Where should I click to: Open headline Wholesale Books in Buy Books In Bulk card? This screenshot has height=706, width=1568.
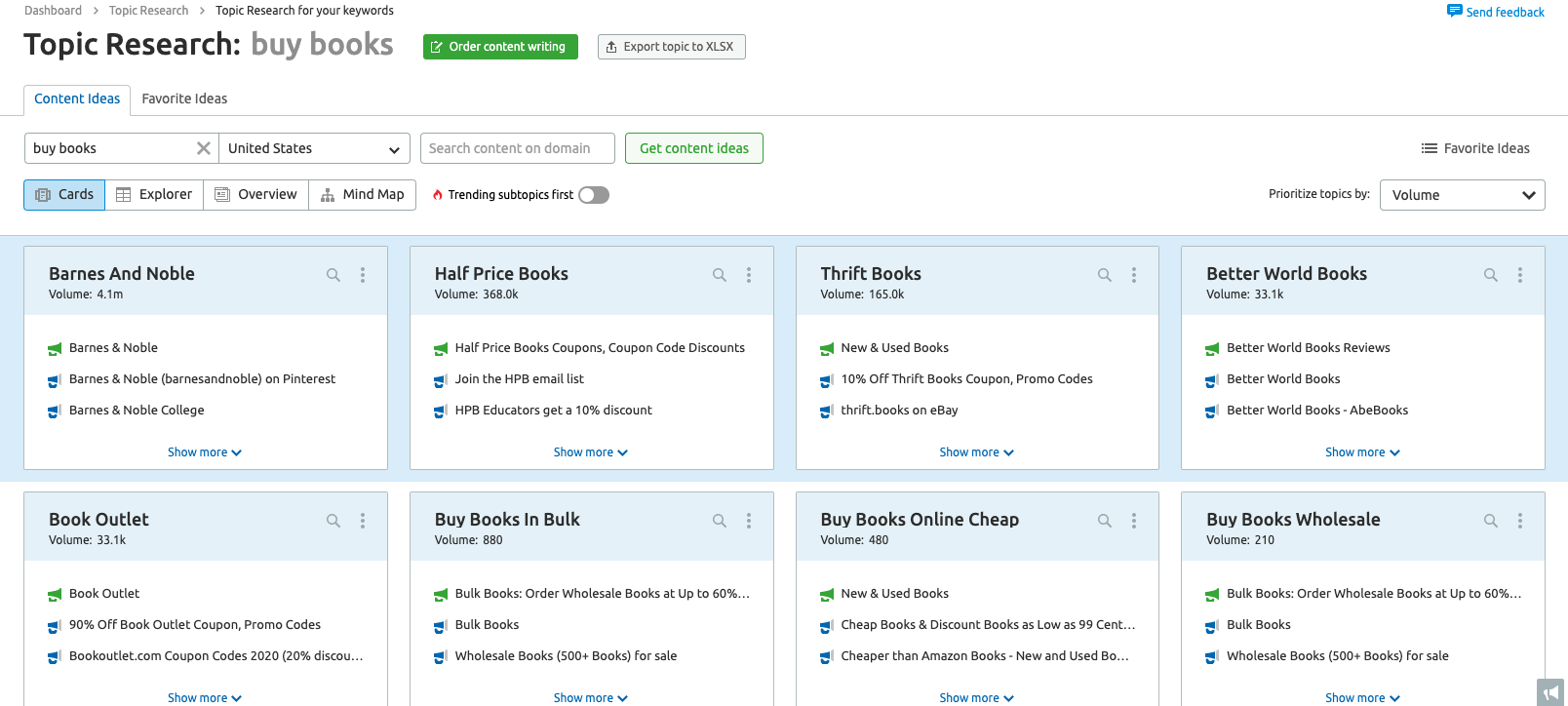click(x=566, y=656)
